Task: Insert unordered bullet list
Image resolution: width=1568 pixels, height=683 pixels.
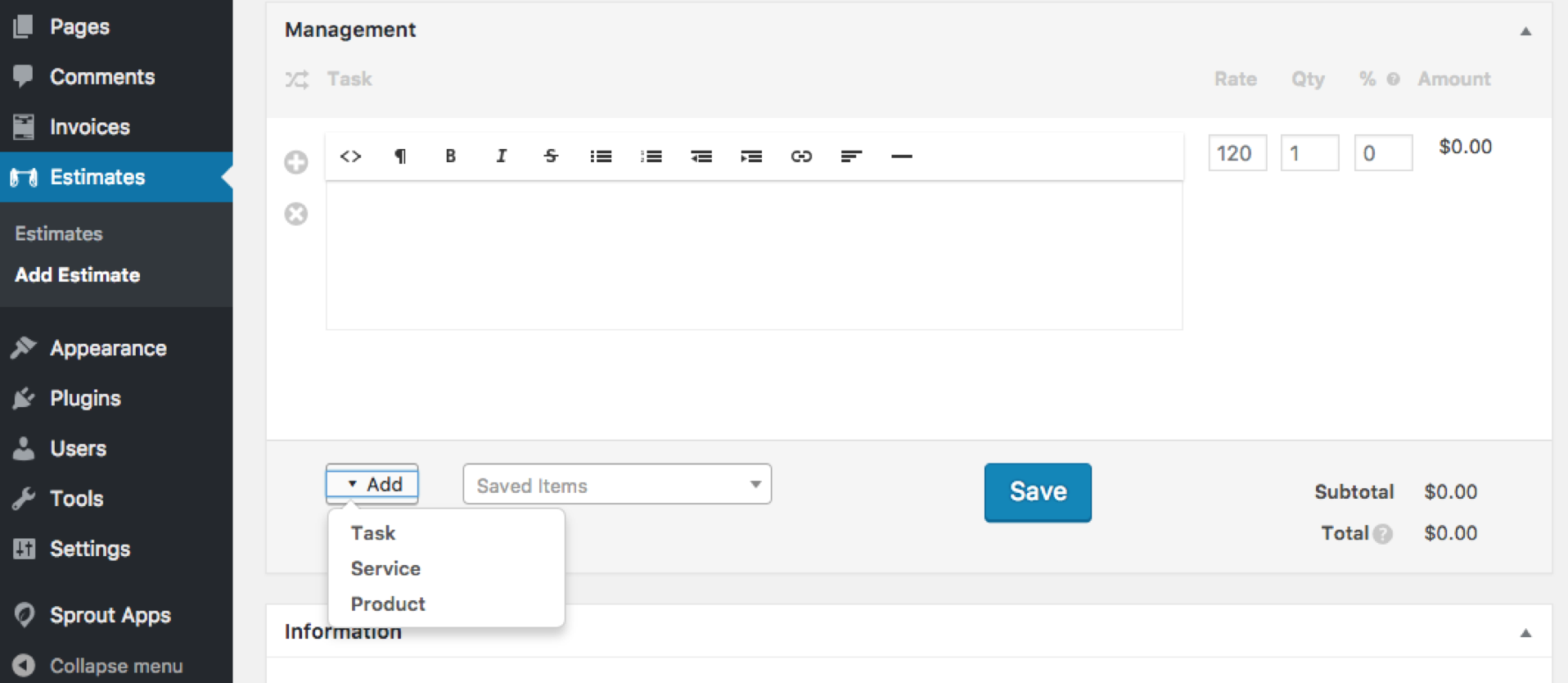Action: click(601, 156)
